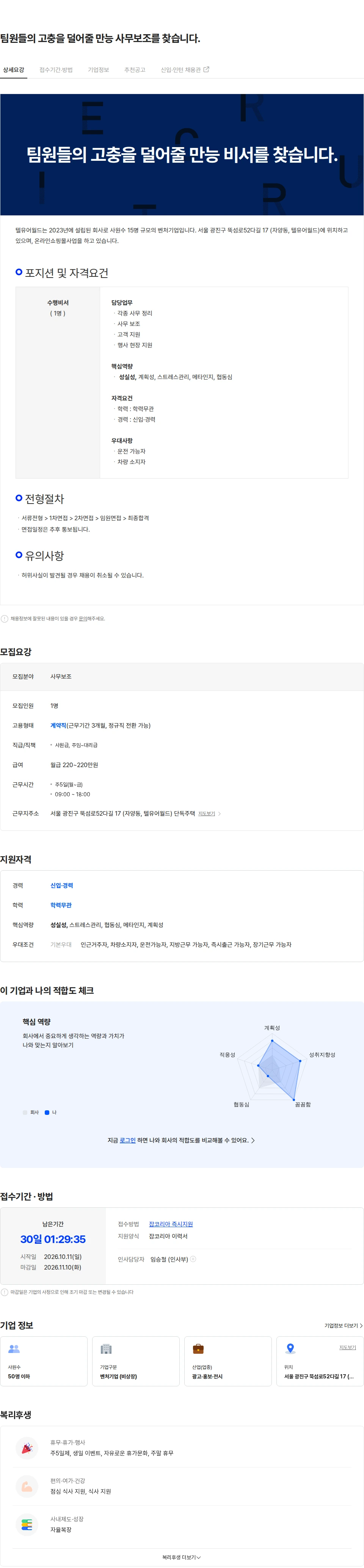Click the 광고·홍보·전시 industry text
The width and height of the screenshot is (364, 1568).
(207, 1377)
